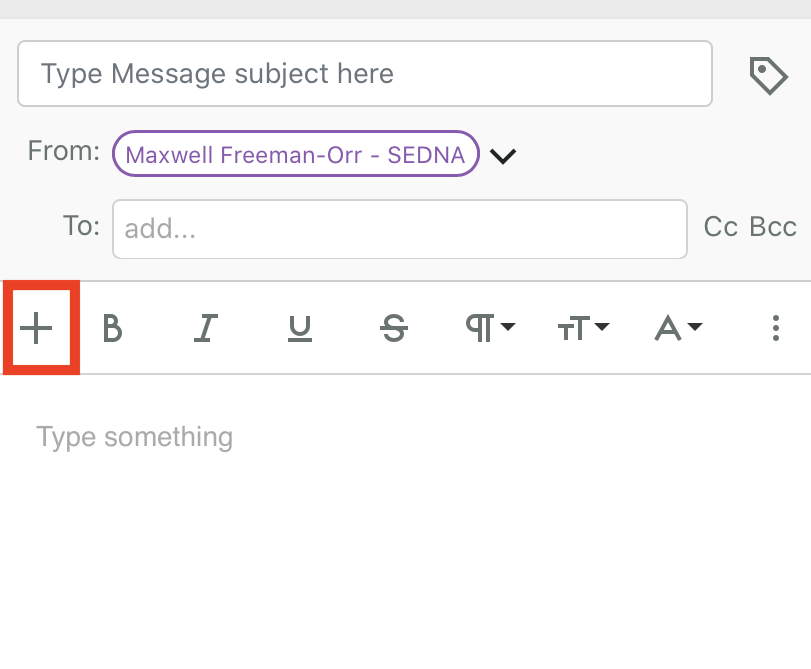
Task: Open the paragraph format dropdown
Action: (490, 328)
